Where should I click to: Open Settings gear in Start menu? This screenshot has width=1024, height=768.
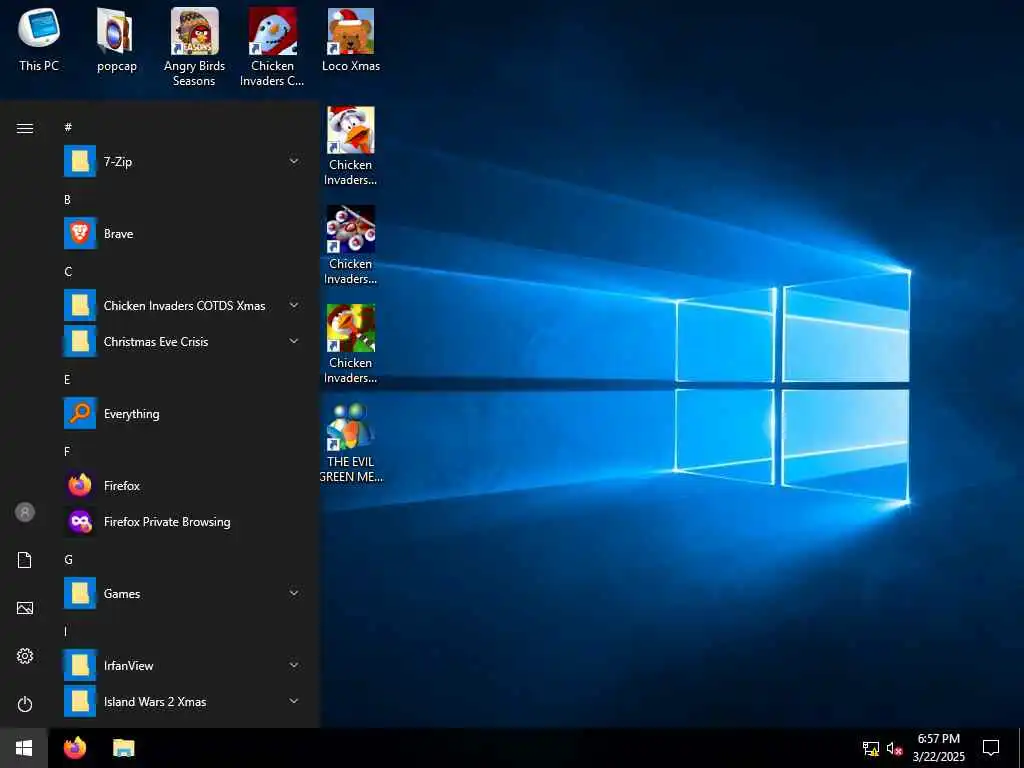(25, 656)
